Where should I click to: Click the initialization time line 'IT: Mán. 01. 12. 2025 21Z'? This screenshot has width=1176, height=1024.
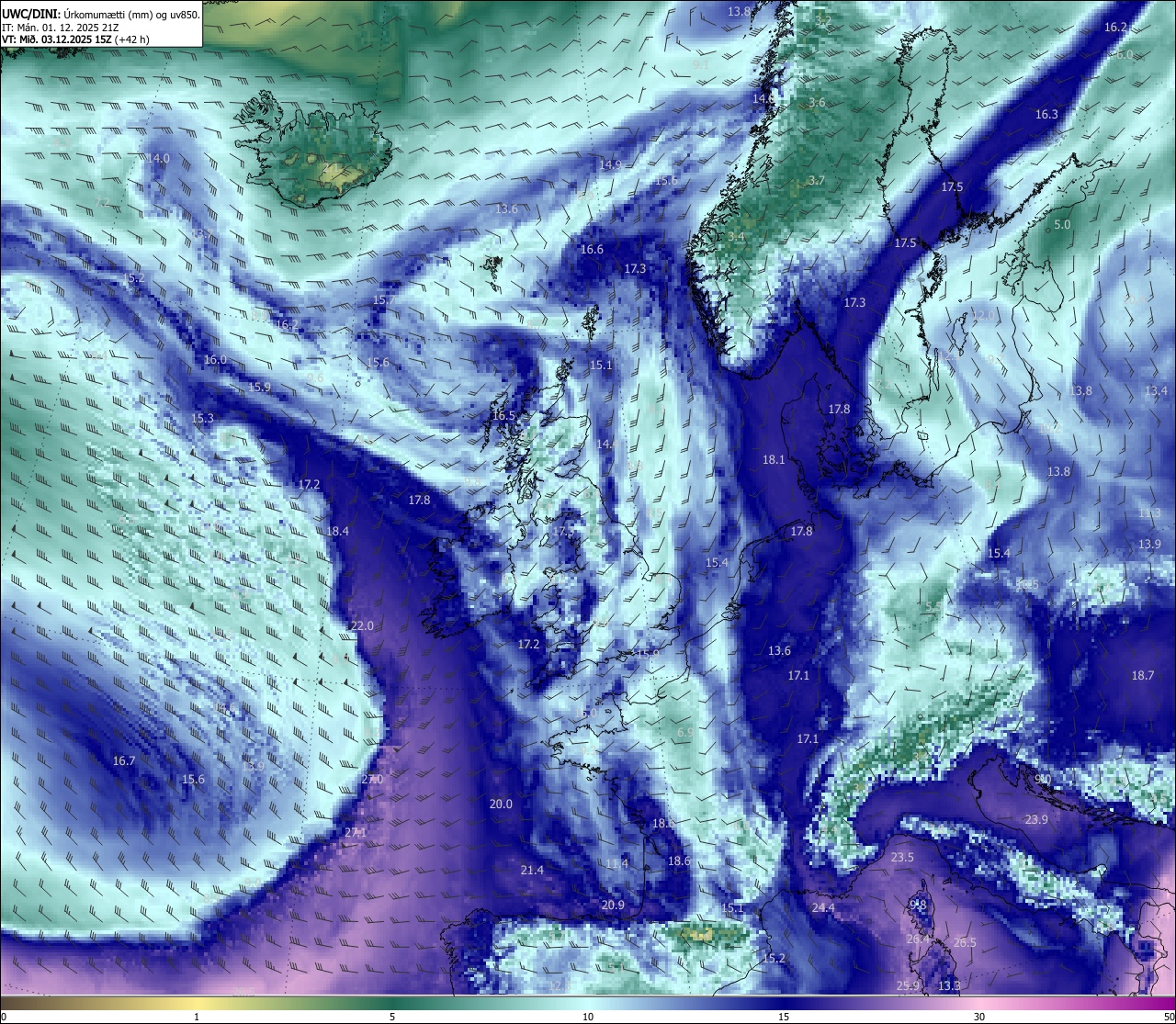(60, 28)
